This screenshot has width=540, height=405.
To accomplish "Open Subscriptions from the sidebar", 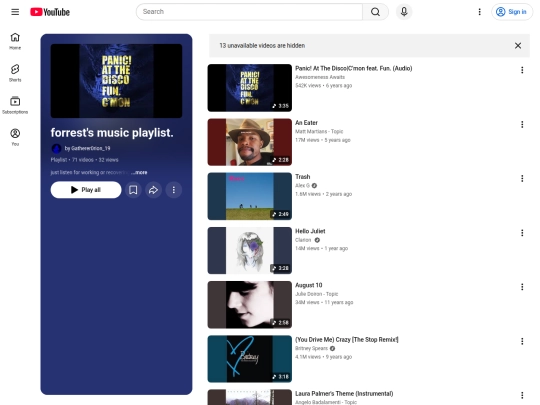I will (15, 105).
